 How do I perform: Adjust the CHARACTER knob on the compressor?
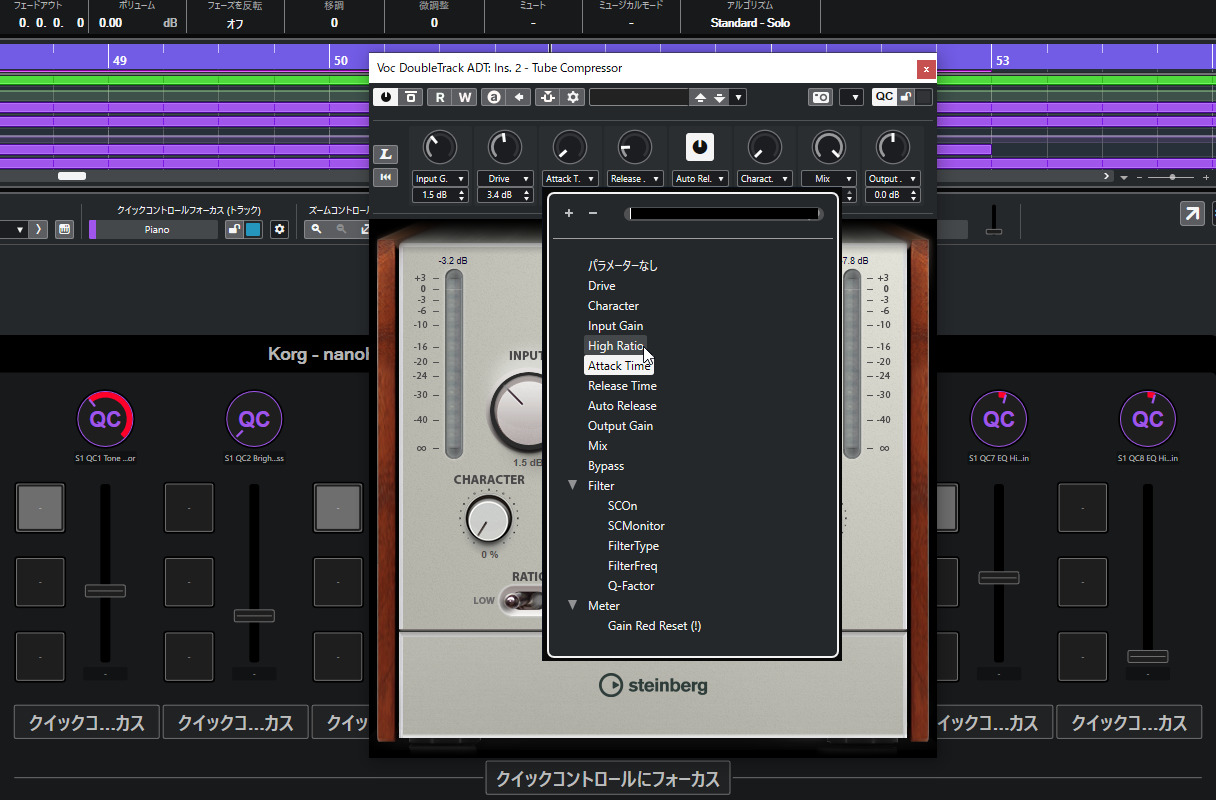[487, 520]
